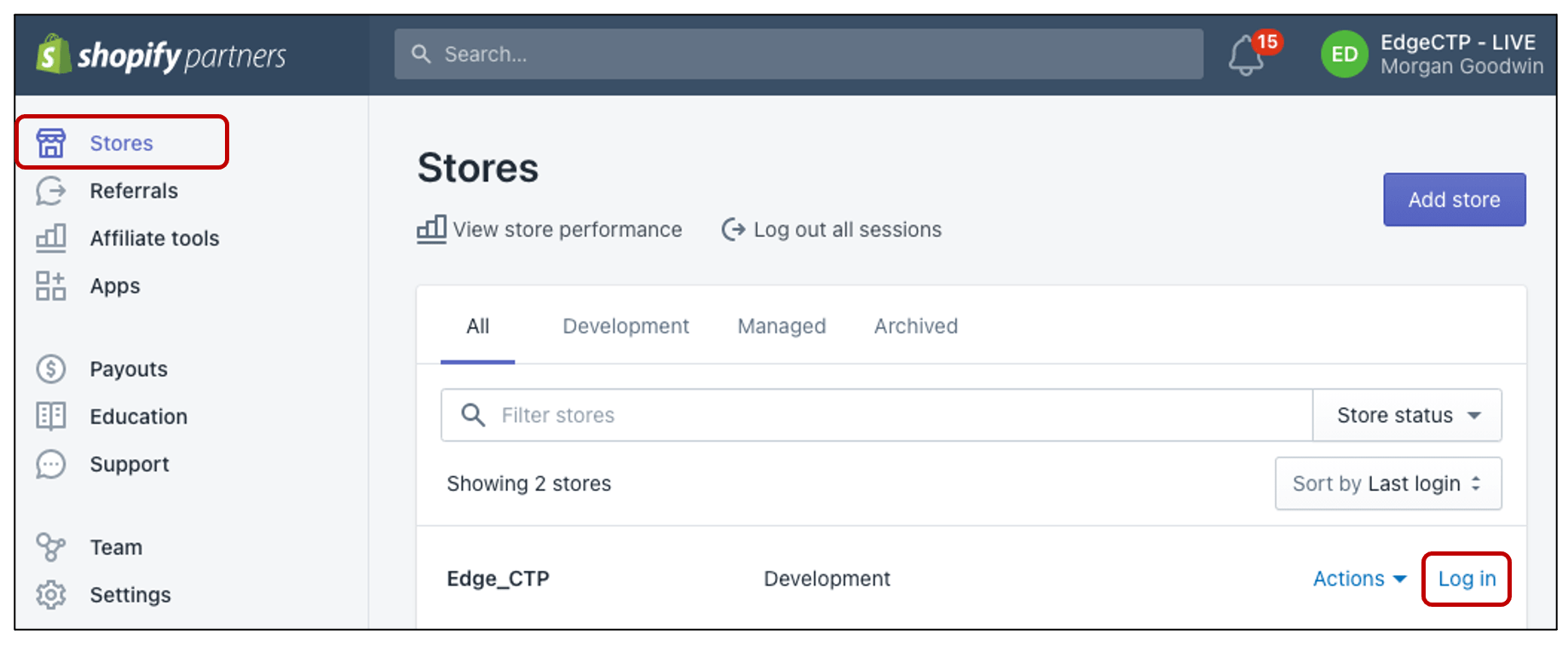Click the logout arrow icon beside Log out all sessions
1568x646 pixels.
click(x=733, y=229)
